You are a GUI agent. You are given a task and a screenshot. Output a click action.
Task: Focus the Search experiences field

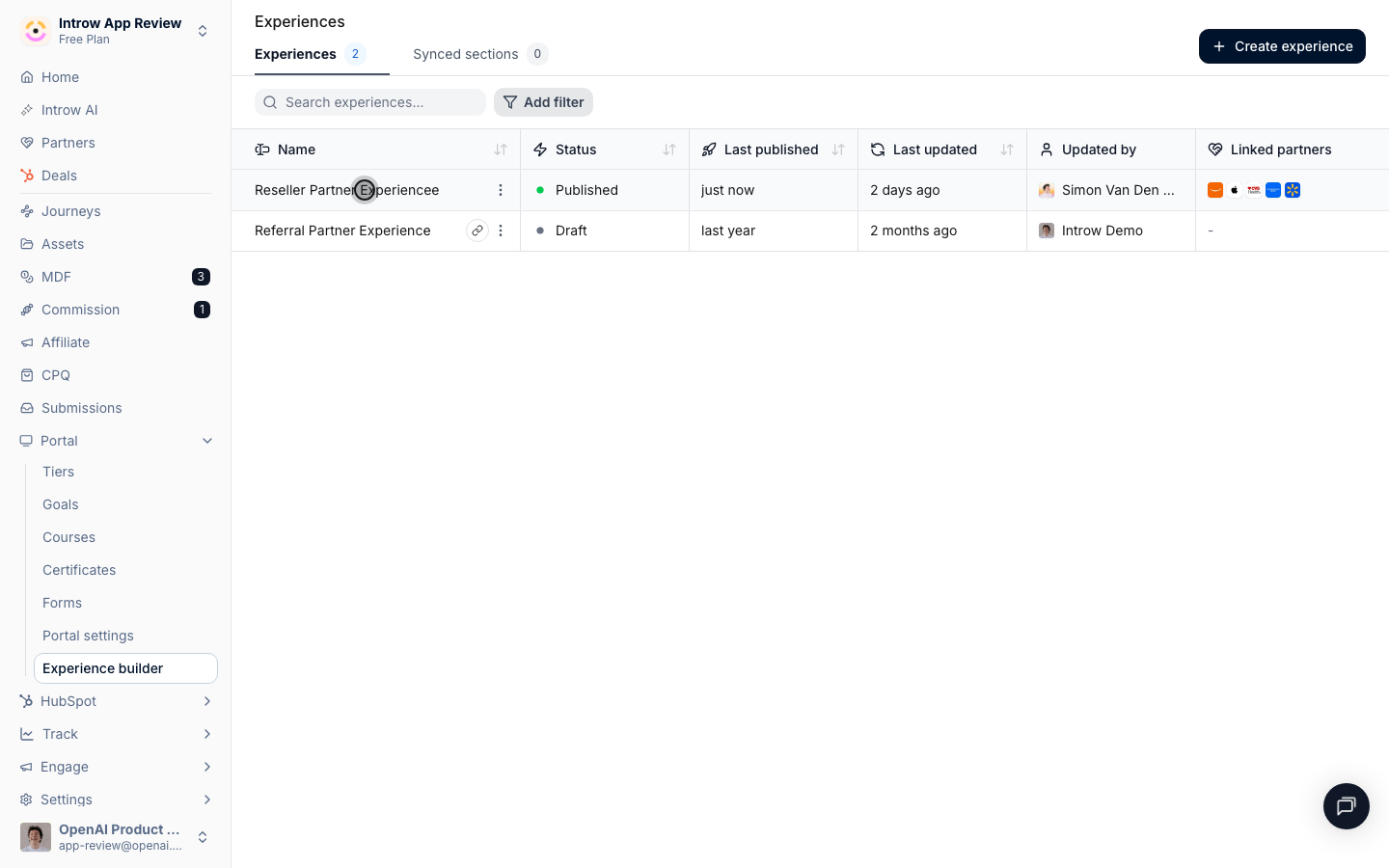[x=370, y=102]
